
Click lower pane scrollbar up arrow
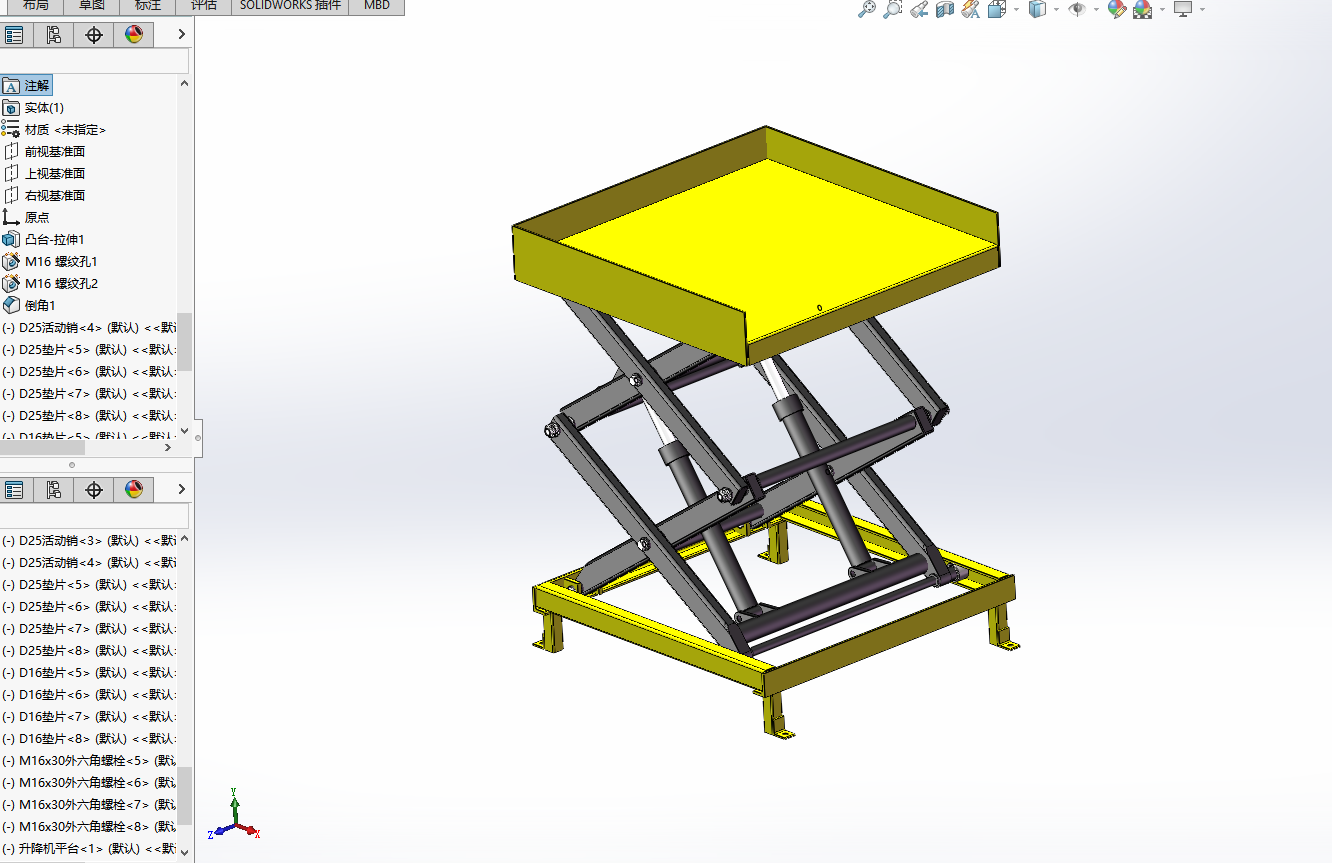[x=184, y=538]
